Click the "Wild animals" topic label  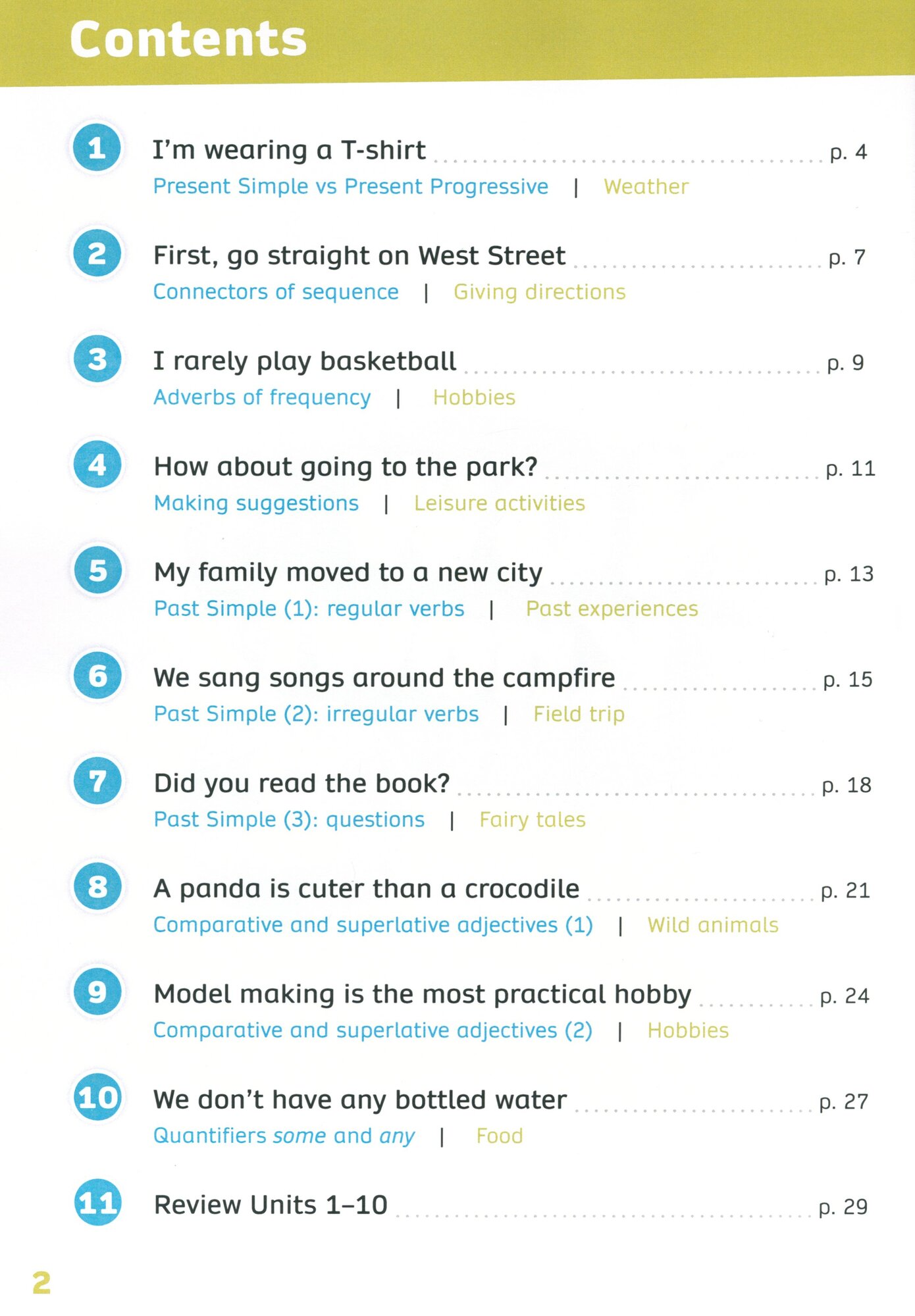(712, 925)
